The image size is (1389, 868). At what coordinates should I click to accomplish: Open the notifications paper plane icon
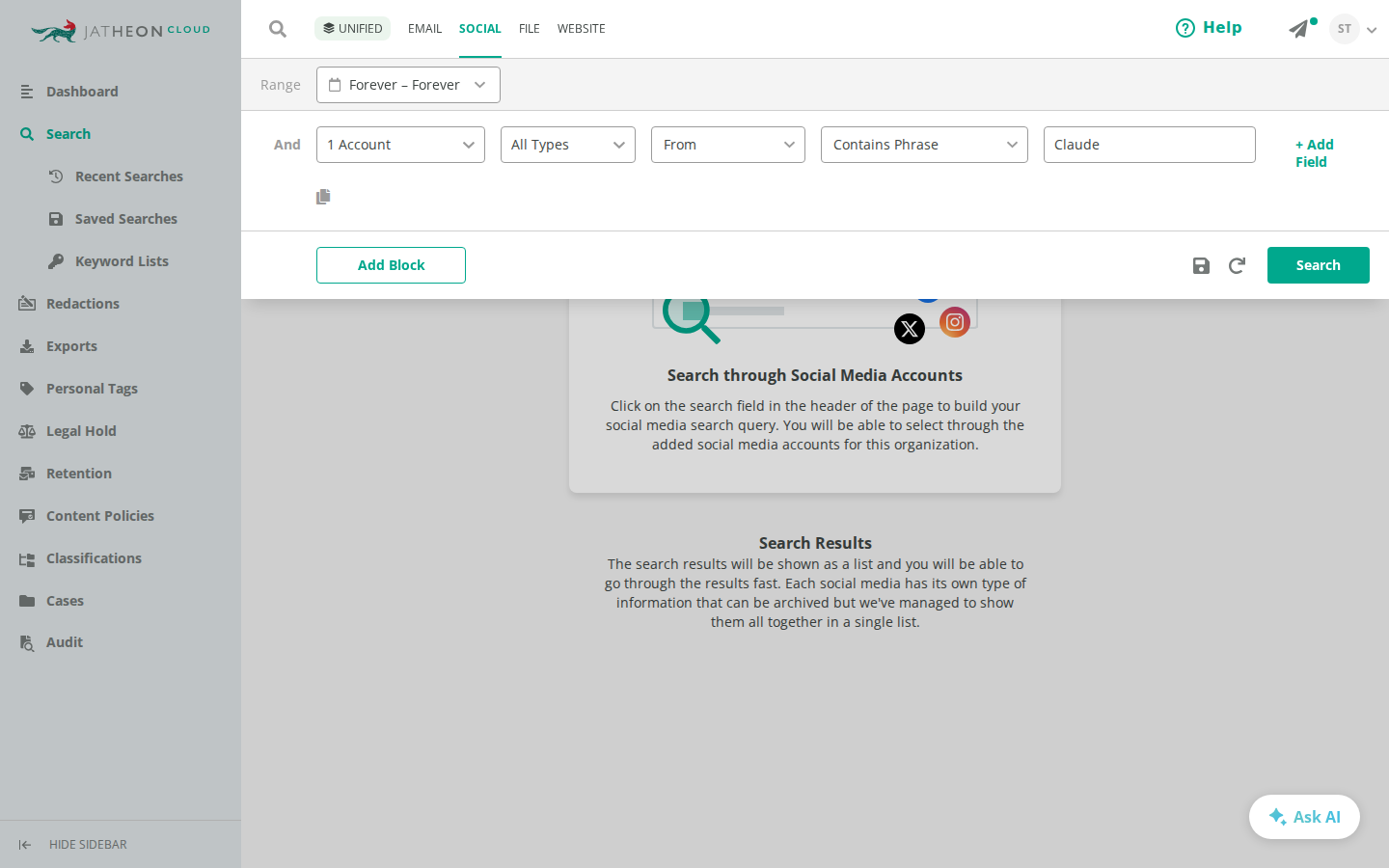click(x=1299, y=29)
